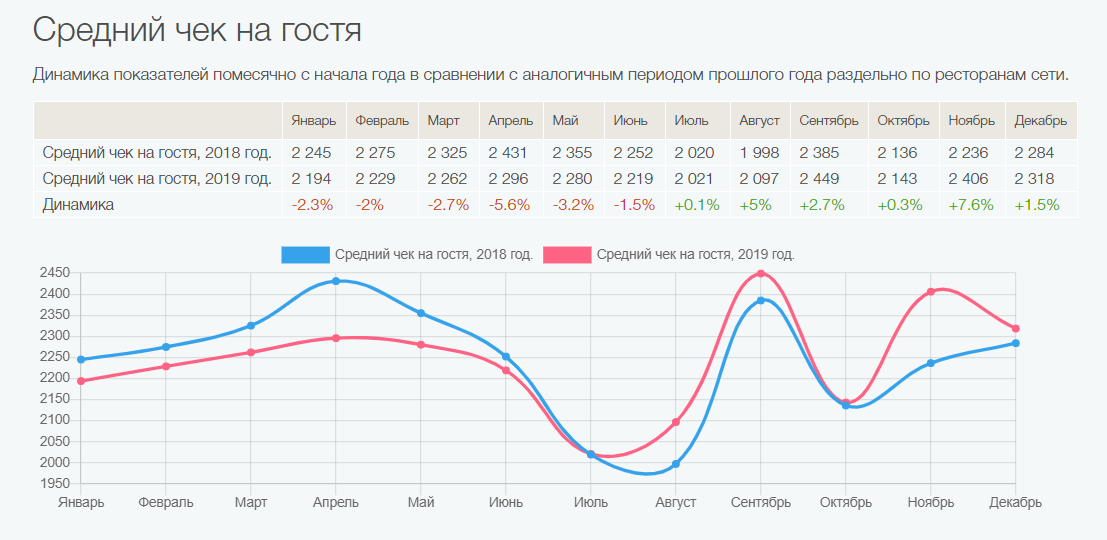Toggle the 2018 series via its legend label
This screenshot has height=540, width=1107.
433,255
